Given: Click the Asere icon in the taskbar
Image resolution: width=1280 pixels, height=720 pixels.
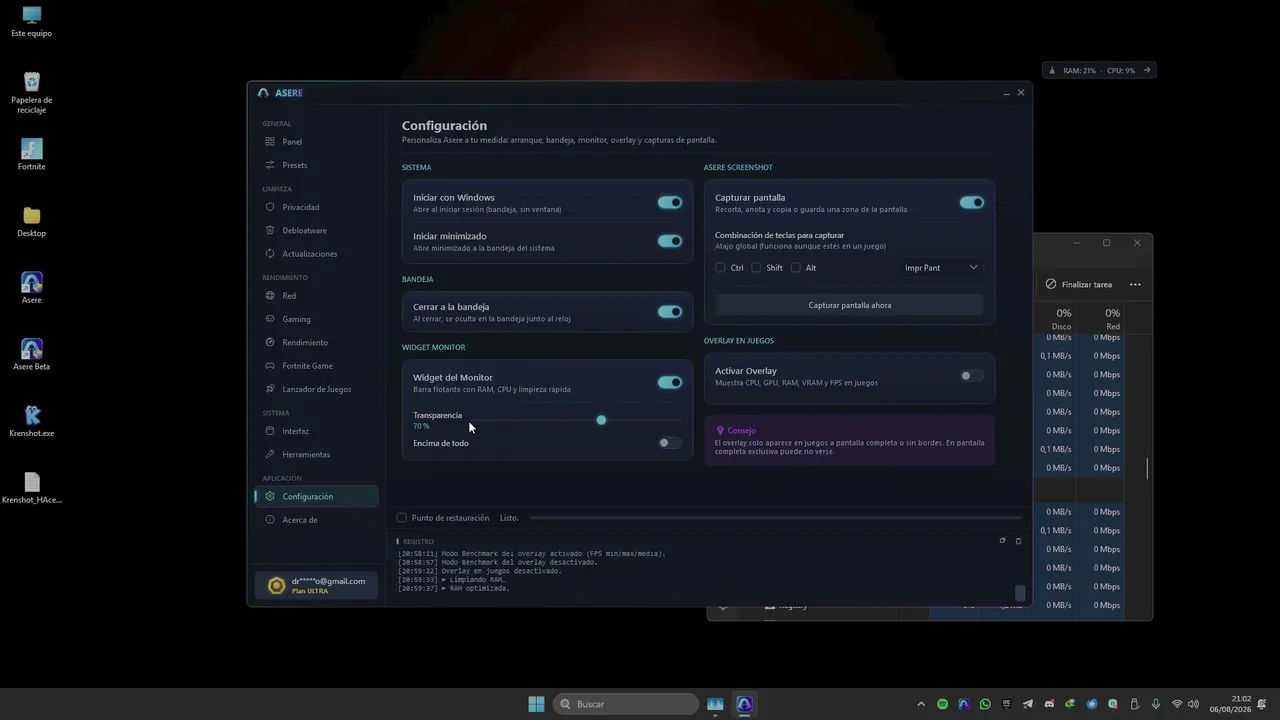Looking at the screenshot, I should tap(744, 704).
